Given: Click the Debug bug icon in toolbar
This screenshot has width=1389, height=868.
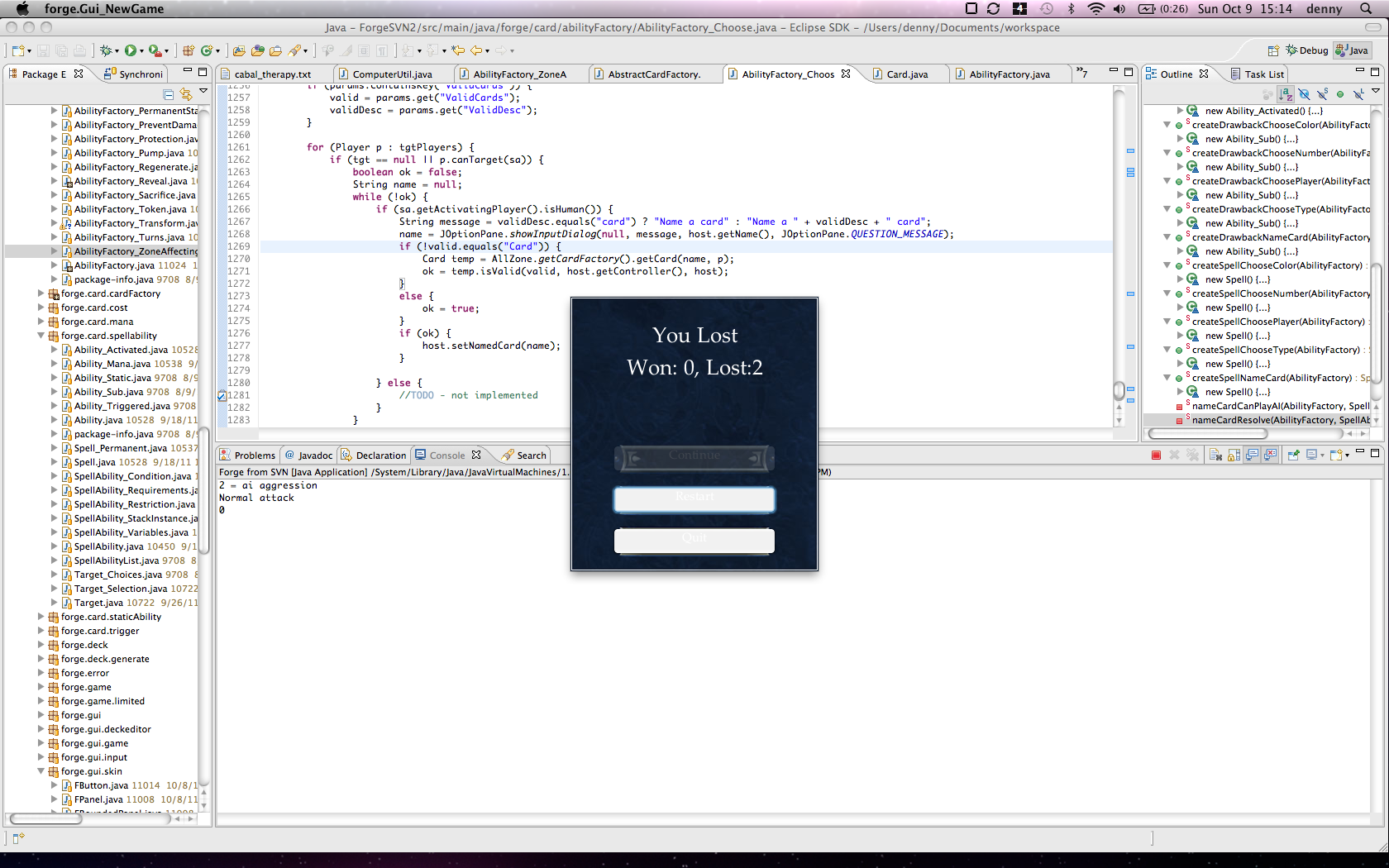Looking at the screenshot, I should click(x=105, y=50).
